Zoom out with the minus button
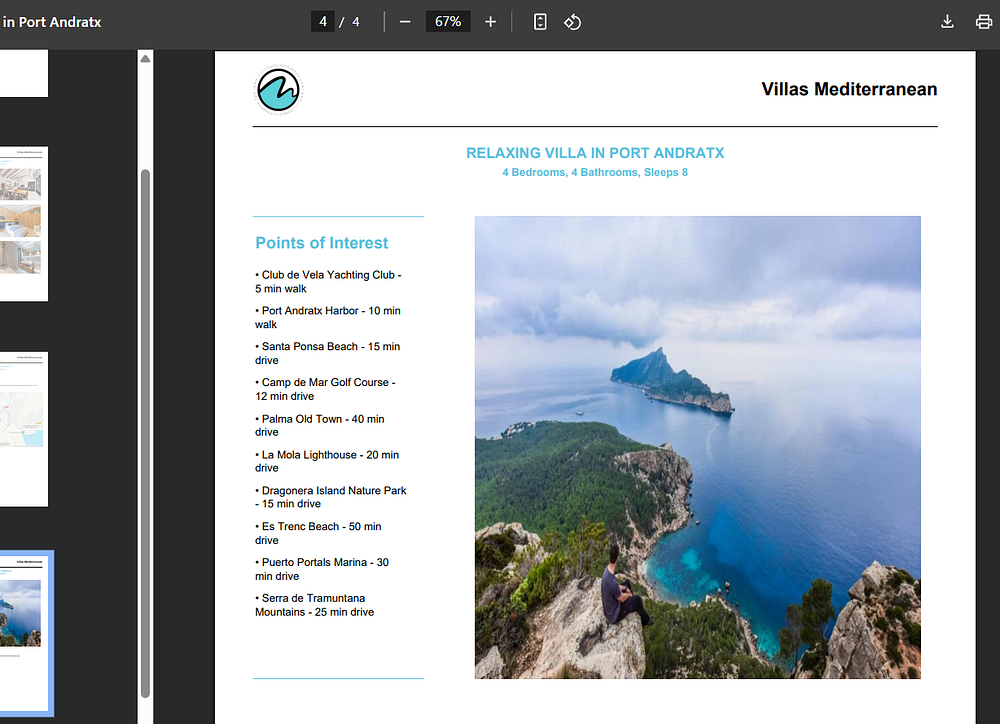 click(405, 22)
